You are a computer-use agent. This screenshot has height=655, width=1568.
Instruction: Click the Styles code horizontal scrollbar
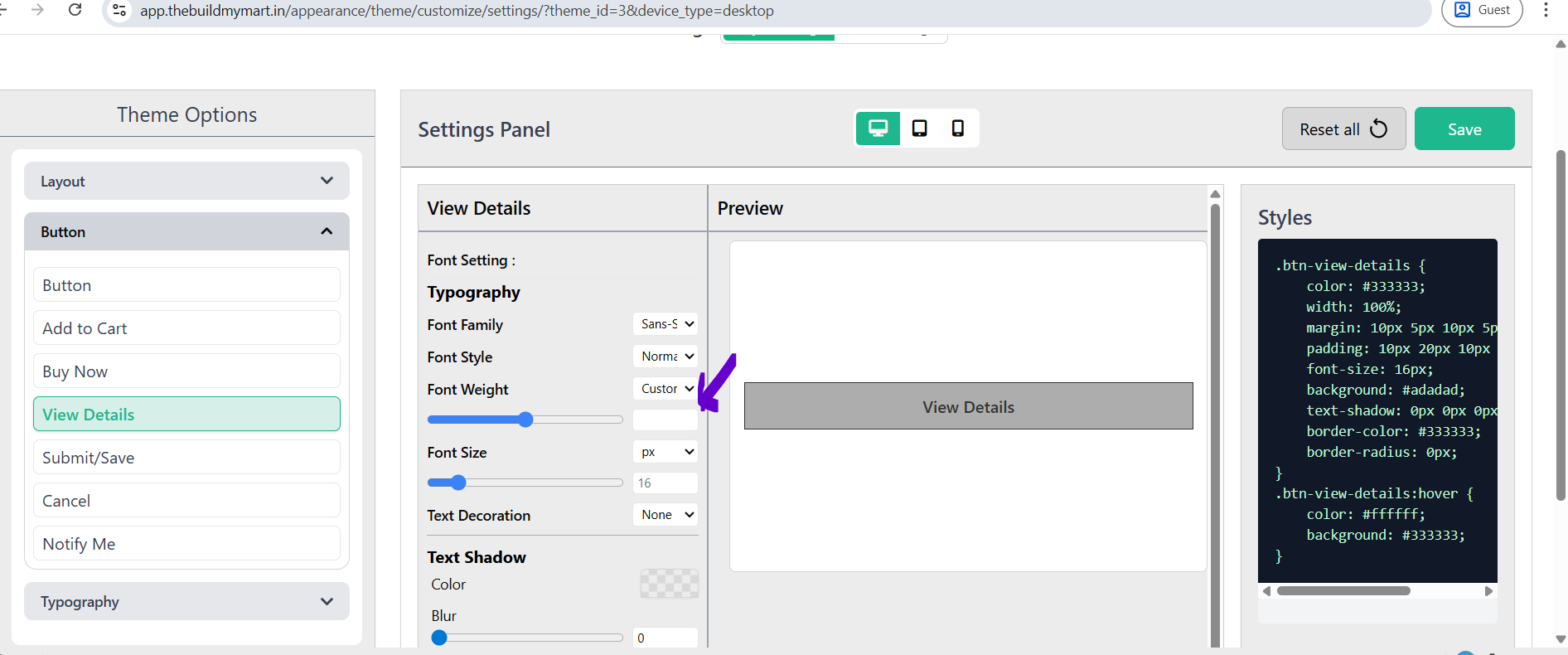1343,591
